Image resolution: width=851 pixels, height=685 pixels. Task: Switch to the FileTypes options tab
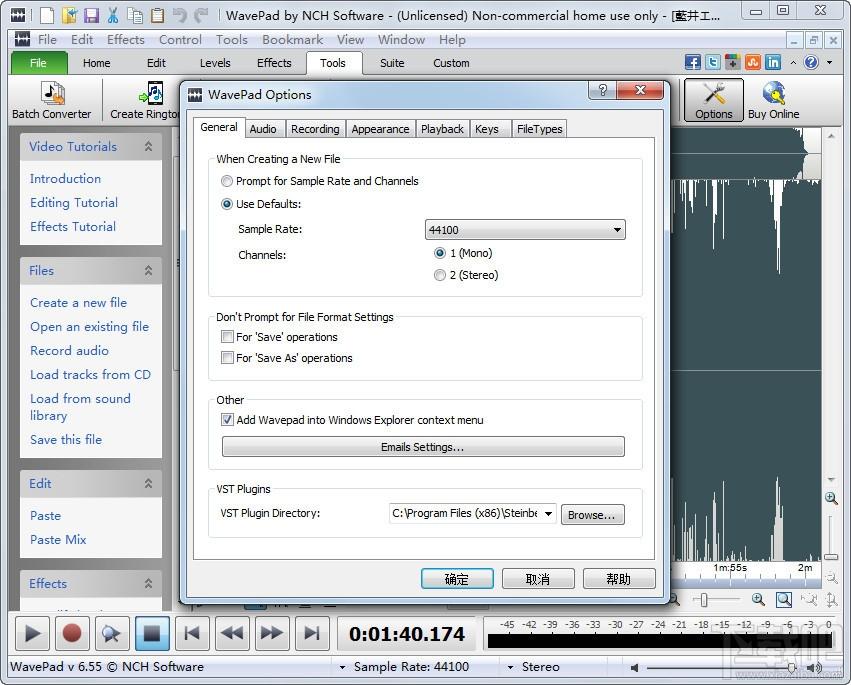click(539, 129)
